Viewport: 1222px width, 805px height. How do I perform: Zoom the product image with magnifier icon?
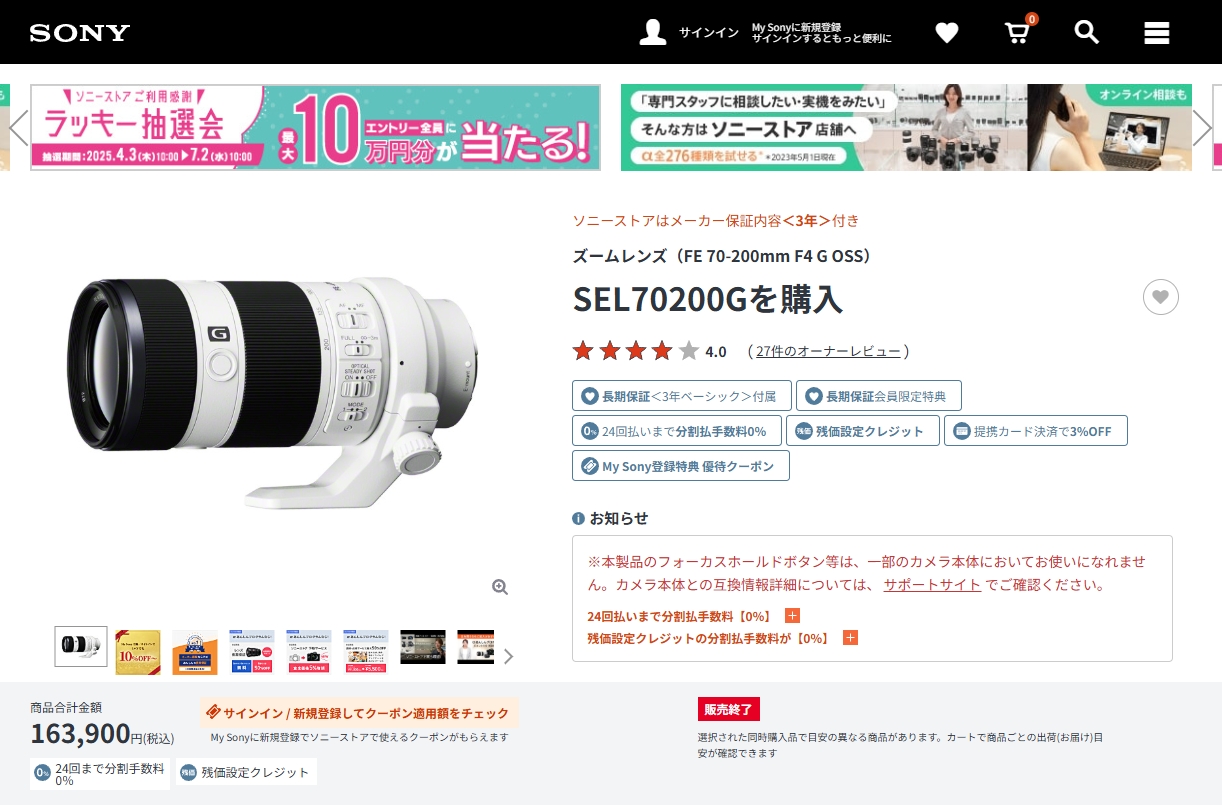click(500, 587)
